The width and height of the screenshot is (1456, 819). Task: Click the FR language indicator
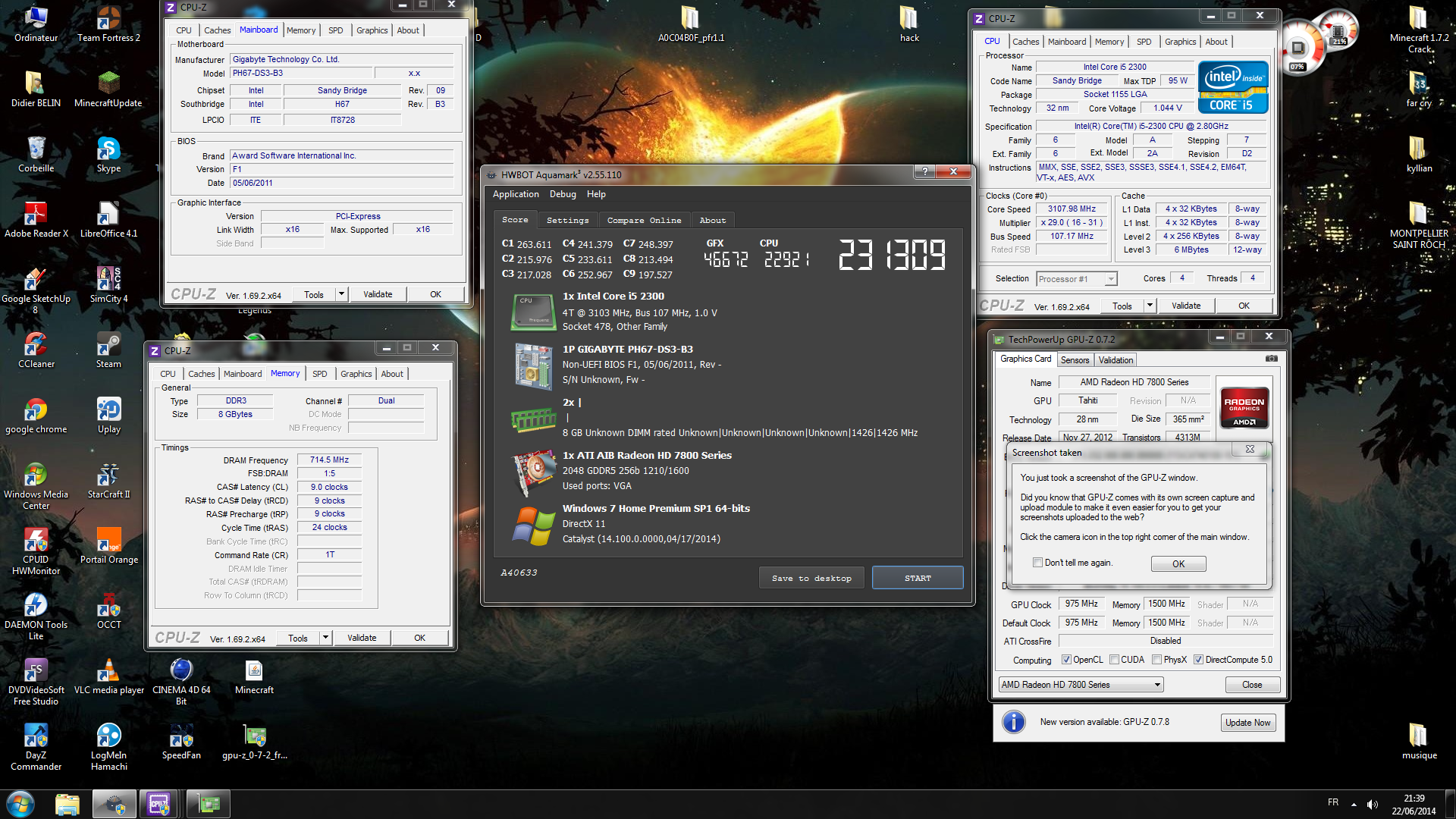click(1333, 802)
